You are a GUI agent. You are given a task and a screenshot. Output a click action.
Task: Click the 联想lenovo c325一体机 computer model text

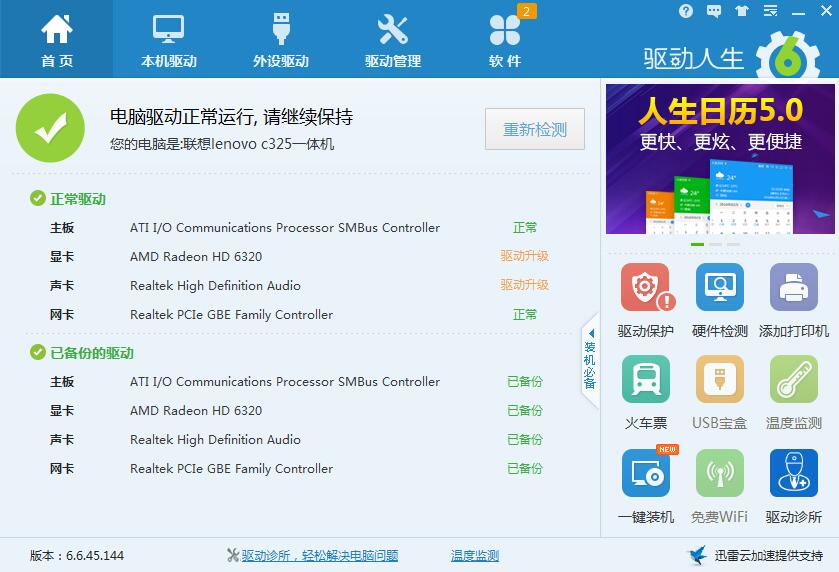[258, 144]
